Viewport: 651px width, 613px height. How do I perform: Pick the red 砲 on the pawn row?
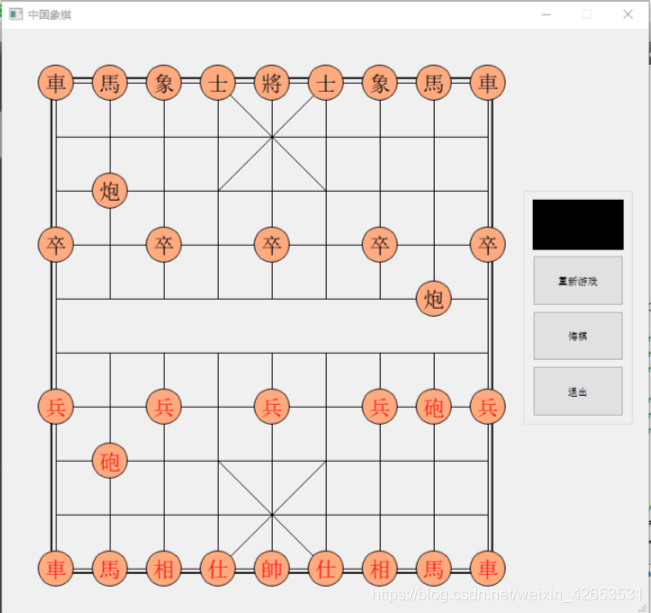[x=434, y=407]
